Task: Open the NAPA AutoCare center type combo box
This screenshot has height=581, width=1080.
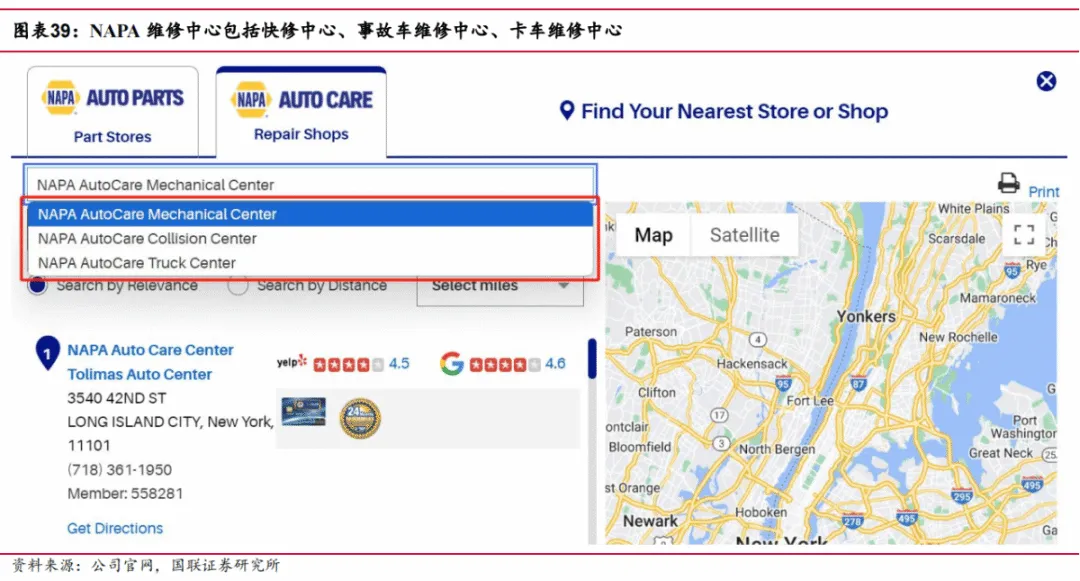Action: click(x=310, y=184)
